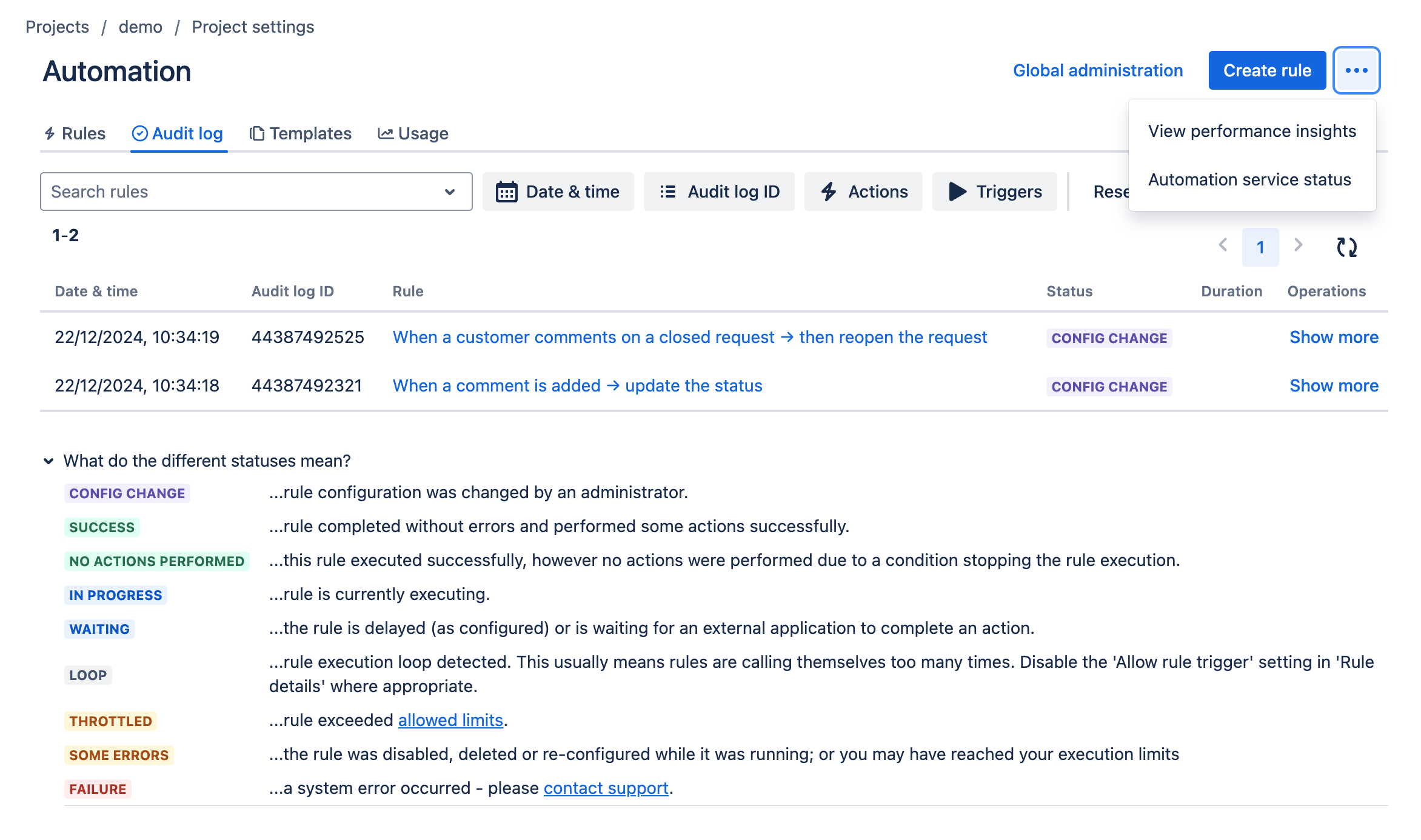Click the FAILURE legend badge
The height and width of the screenshot is (840, 1421).
tap(98, 789)
